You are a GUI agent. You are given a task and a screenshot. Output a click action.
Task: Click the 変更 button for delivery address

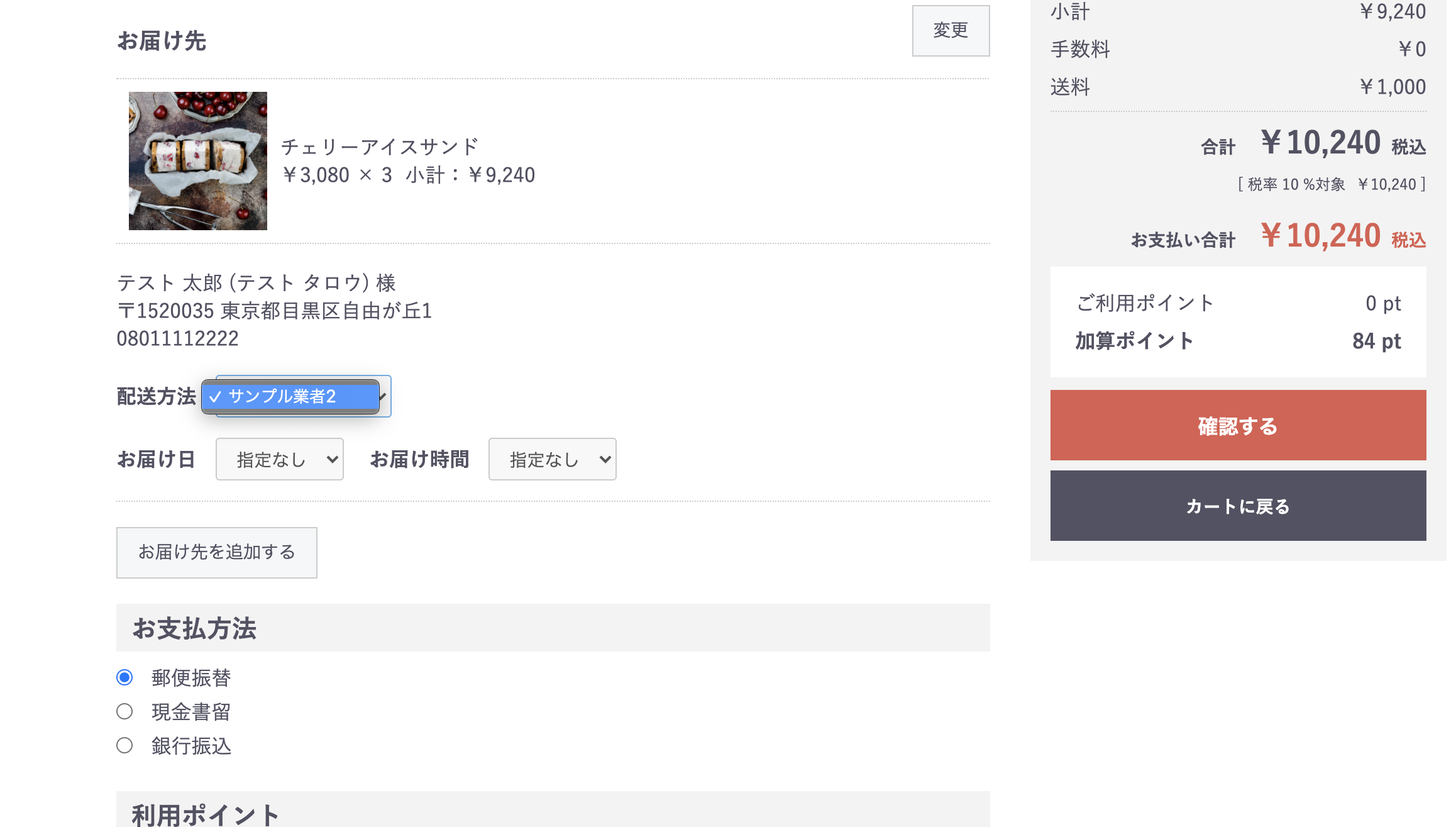pyautogui.click(x=951, y=31)
